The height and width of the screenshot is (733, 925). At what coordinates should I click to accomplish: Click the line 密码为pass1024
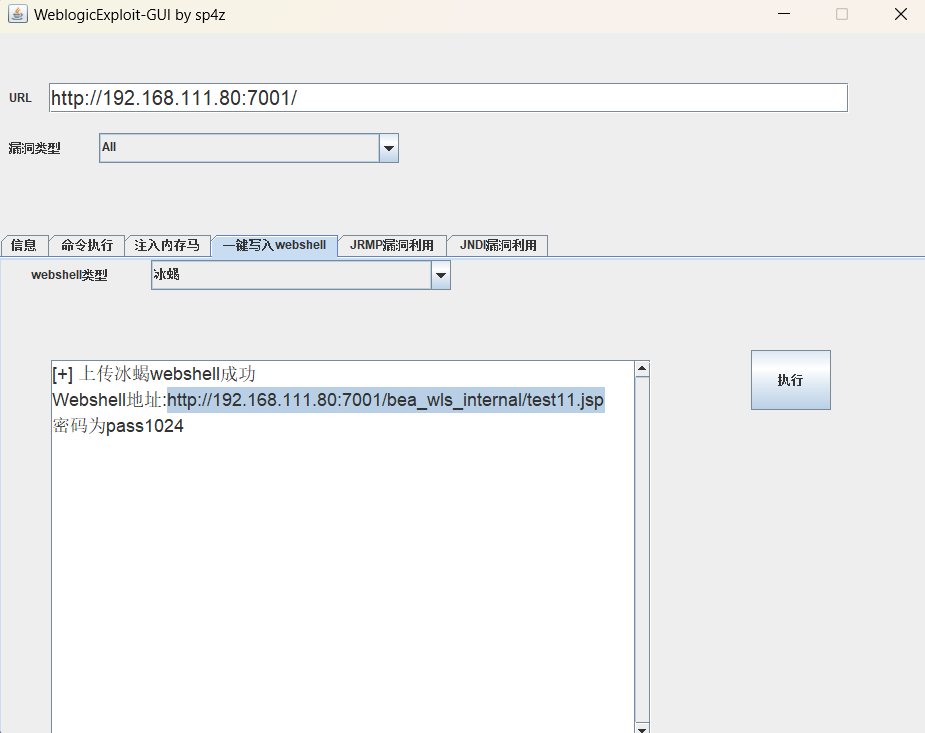coord(118,426)
